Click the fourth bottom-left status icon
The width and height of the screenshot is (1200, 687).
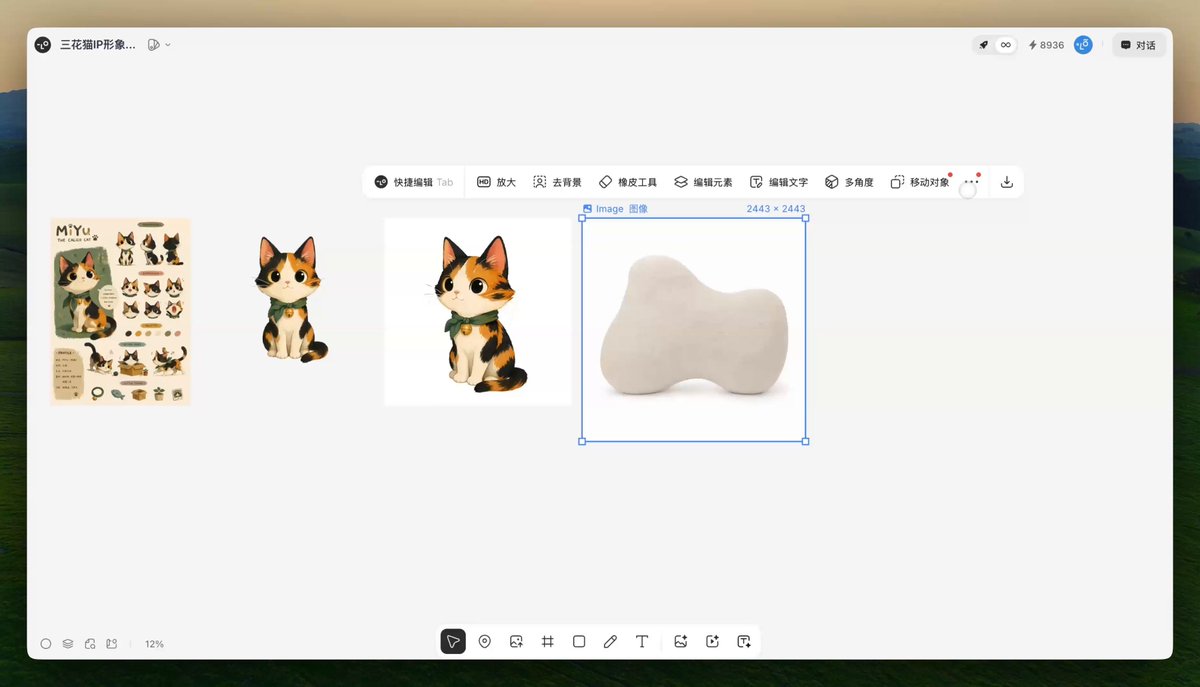[112, 644]
